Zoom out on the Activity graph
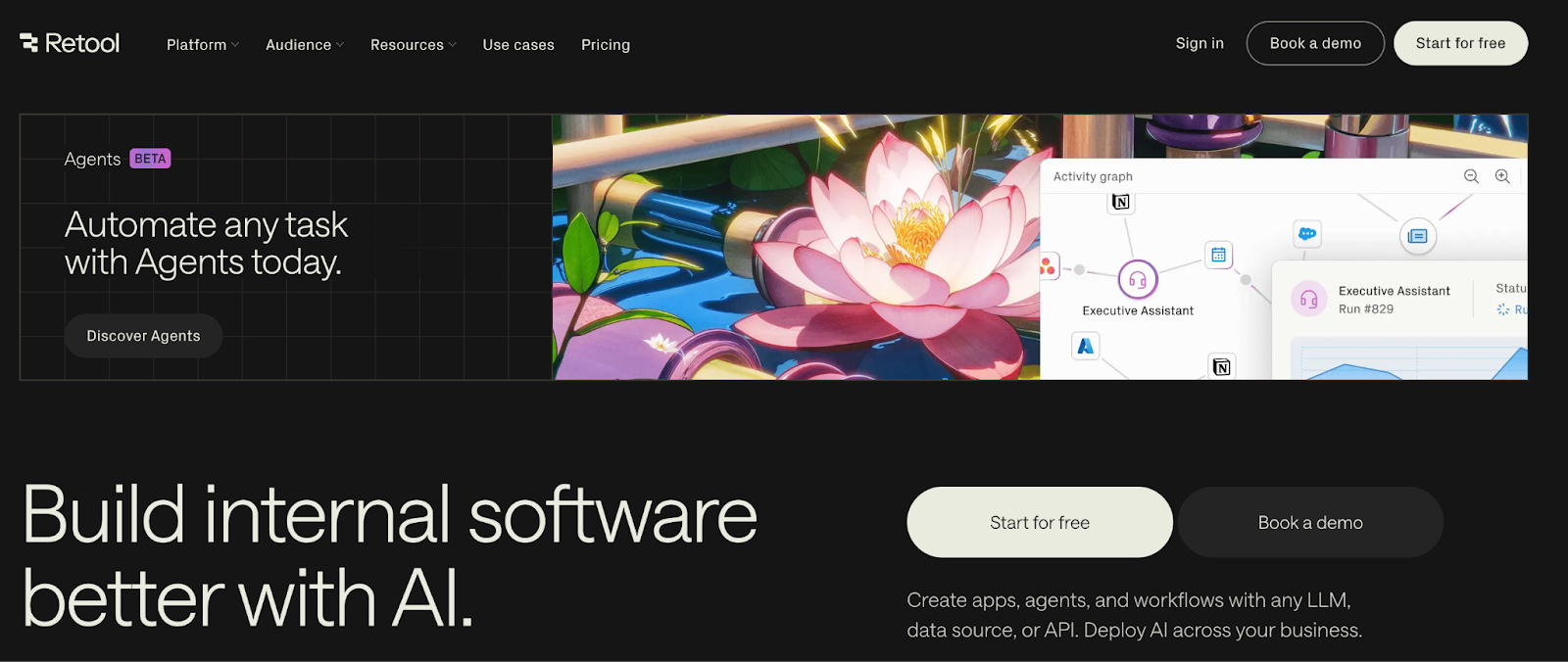 click(x=1471, y=176)
